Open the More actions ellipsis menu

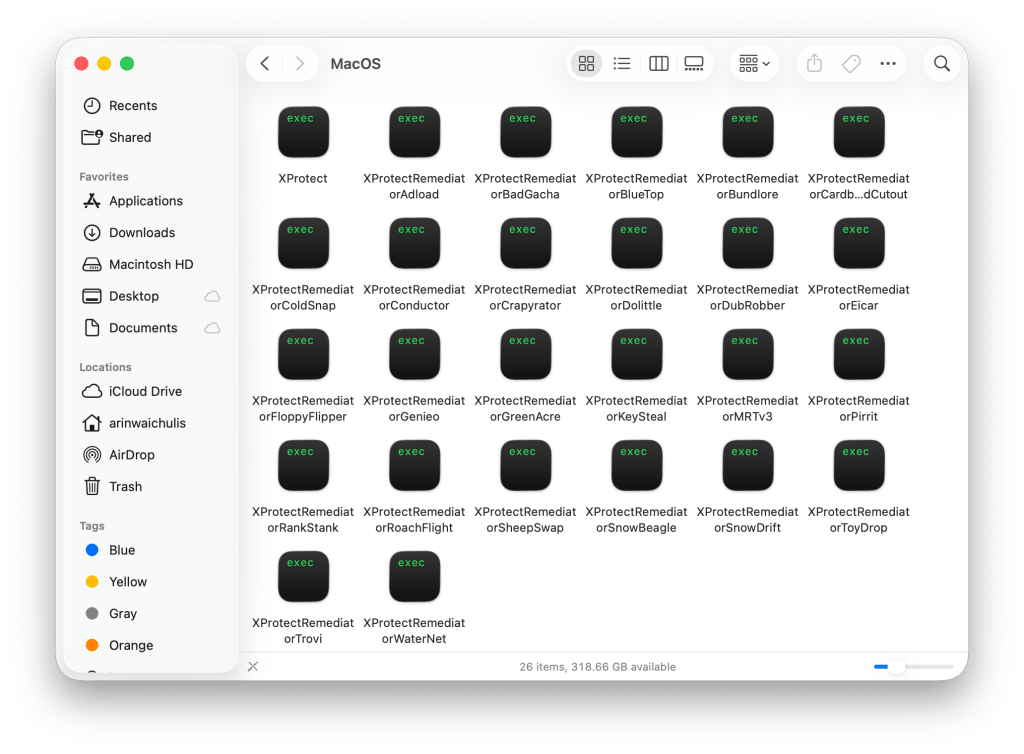point(888,64)
